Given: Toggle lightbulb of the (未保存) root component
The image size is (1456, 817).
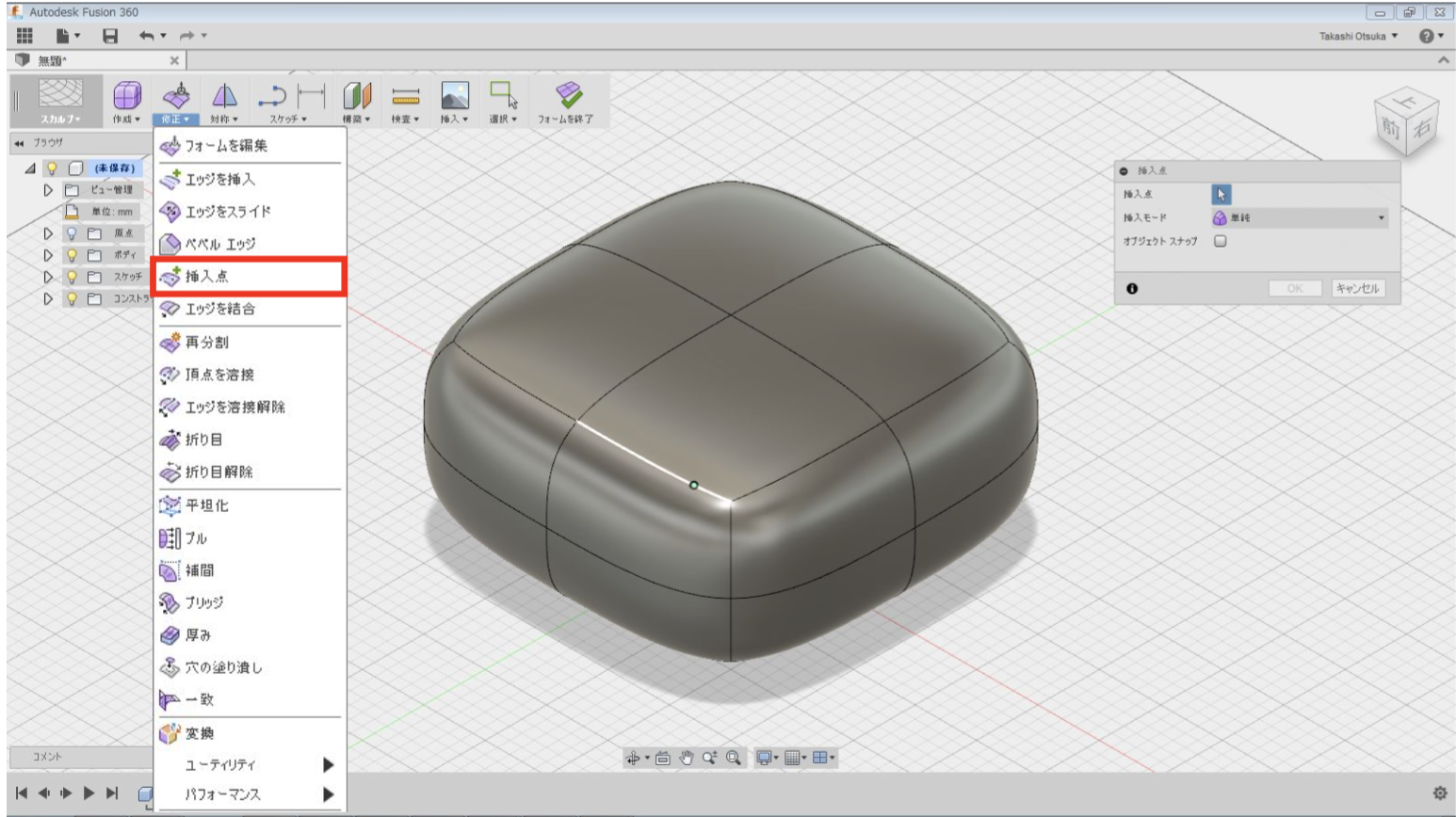Looking at the screenshot, I should click(53, 168).
